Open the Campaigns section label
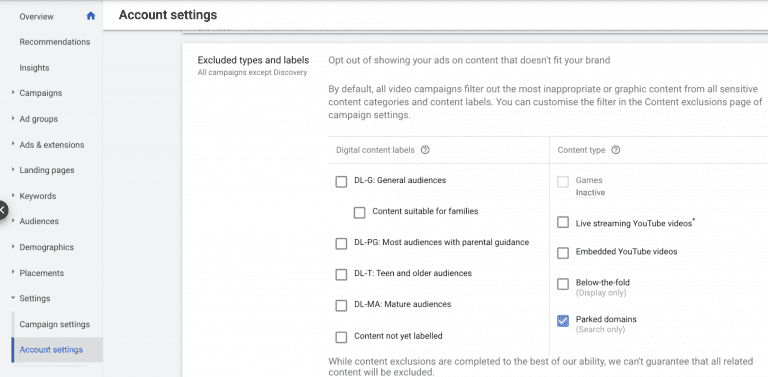This screenshot has height=377, width=768. 41,93
